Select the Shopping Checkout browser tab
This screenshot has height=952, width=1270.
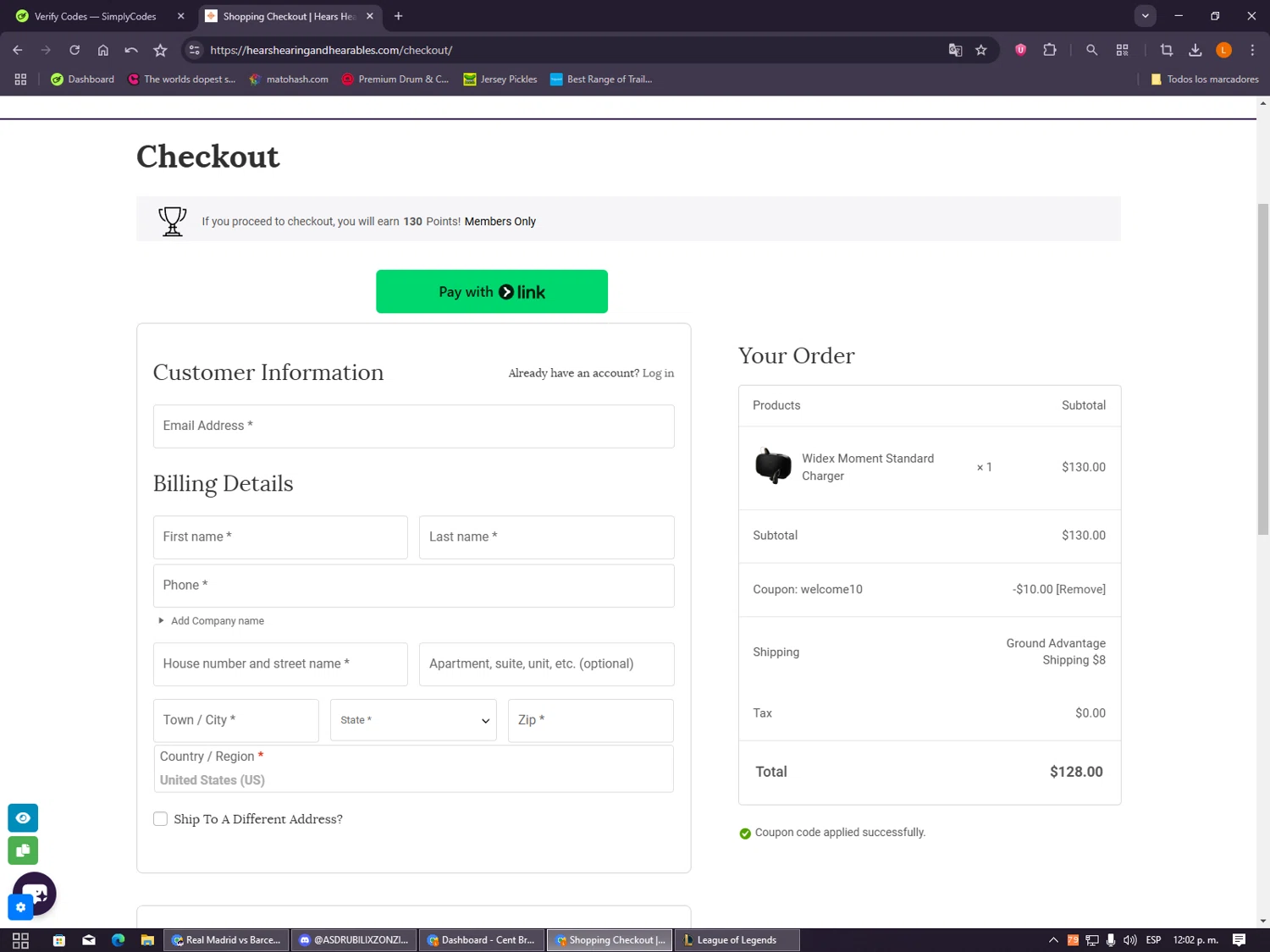290,16
